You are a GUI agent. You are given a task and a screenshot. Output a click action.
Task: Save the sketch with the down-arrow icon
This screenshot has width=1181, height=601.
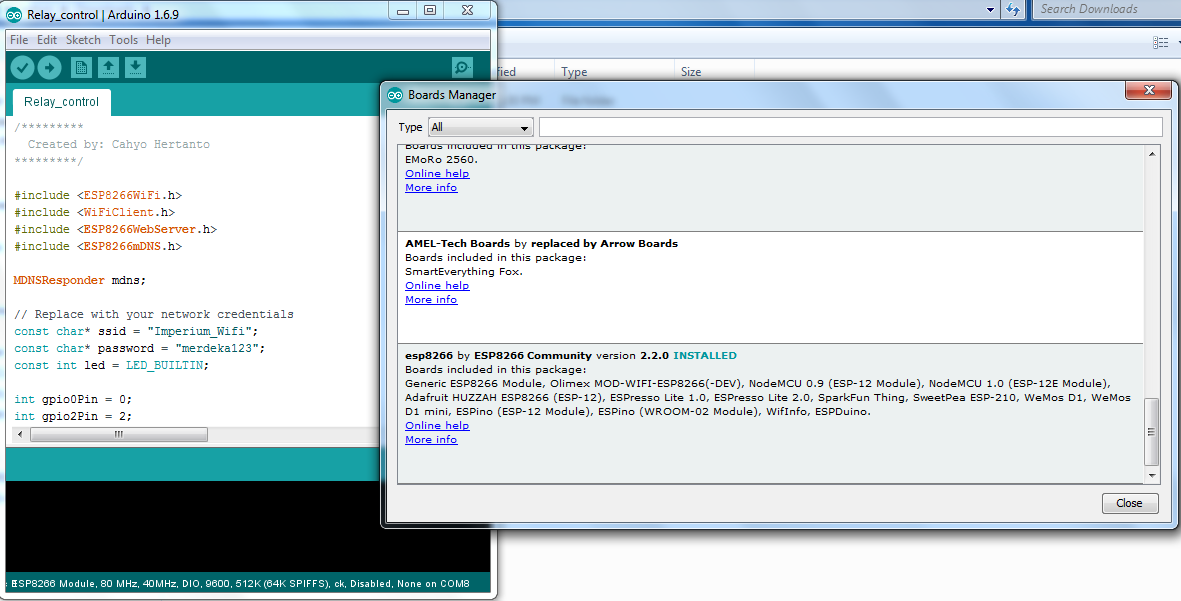tap(136, 68)
